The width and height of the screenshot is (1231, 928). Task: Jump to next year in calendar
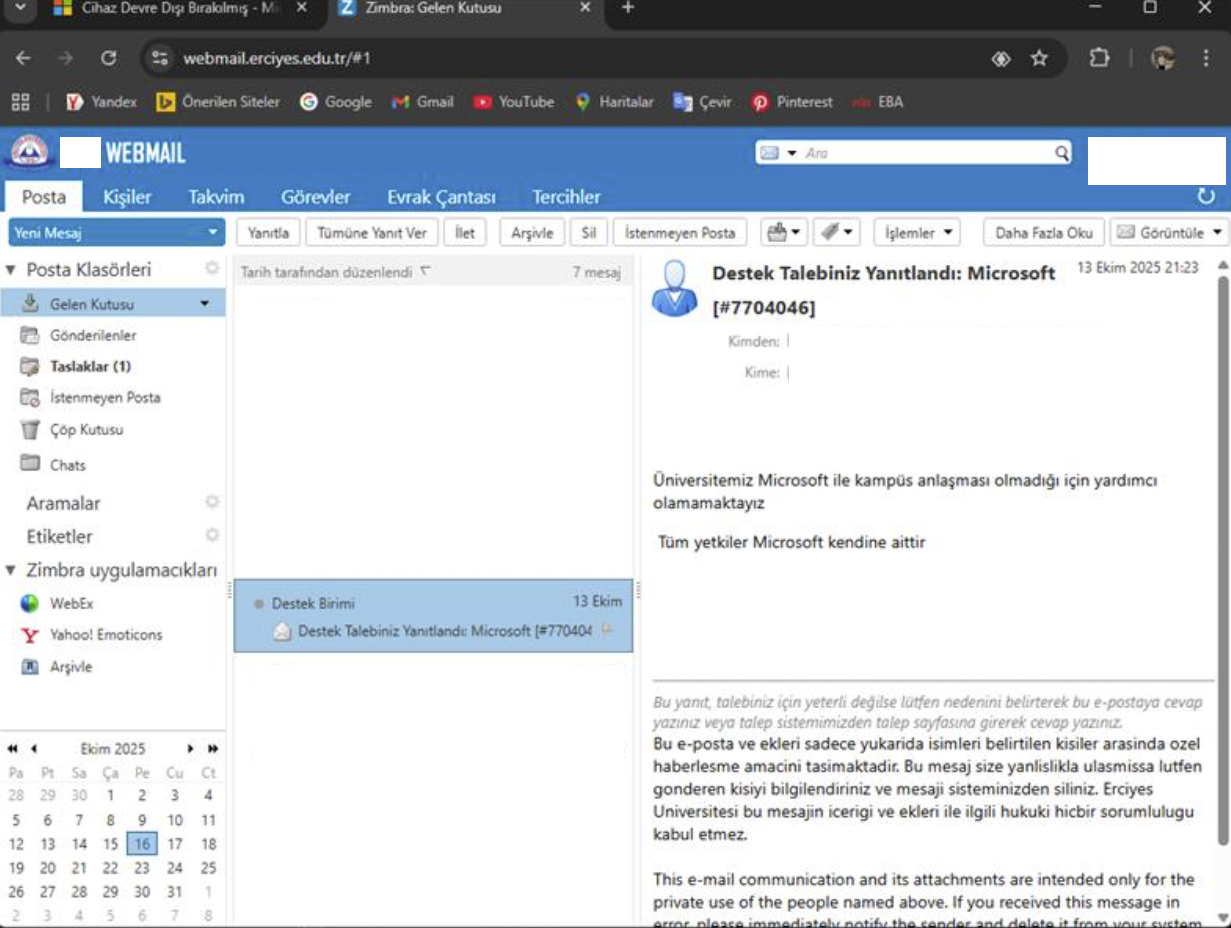tap(213, 748)
